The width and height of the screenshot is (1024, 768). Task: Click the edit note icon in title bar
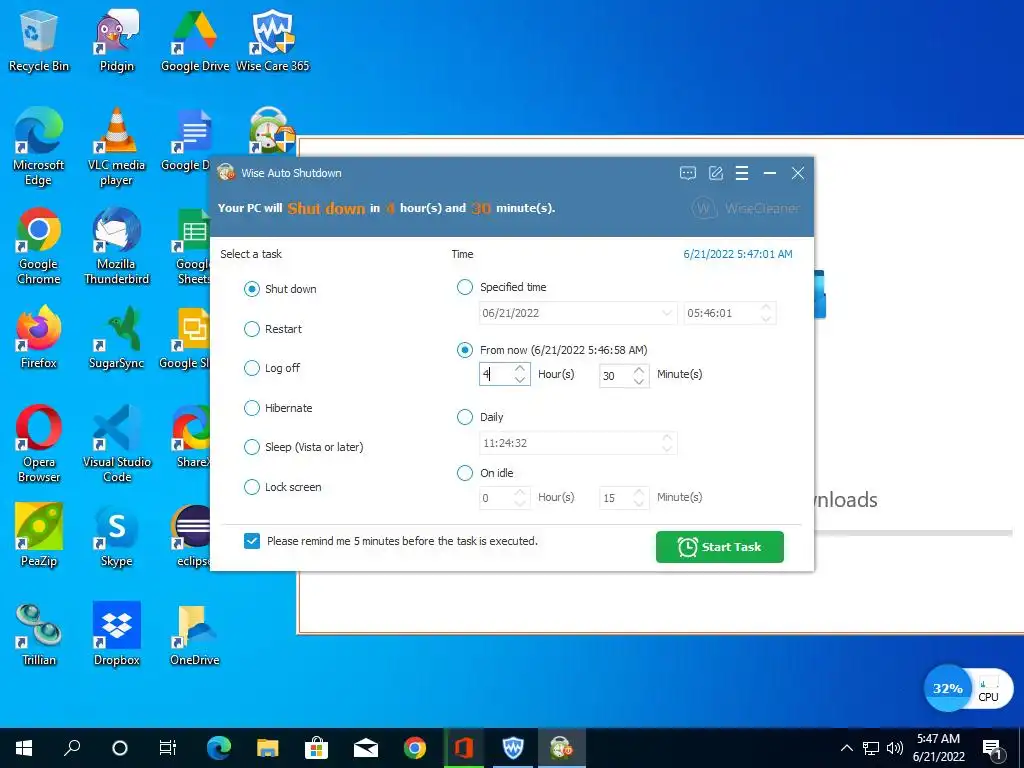click(716, 173)
